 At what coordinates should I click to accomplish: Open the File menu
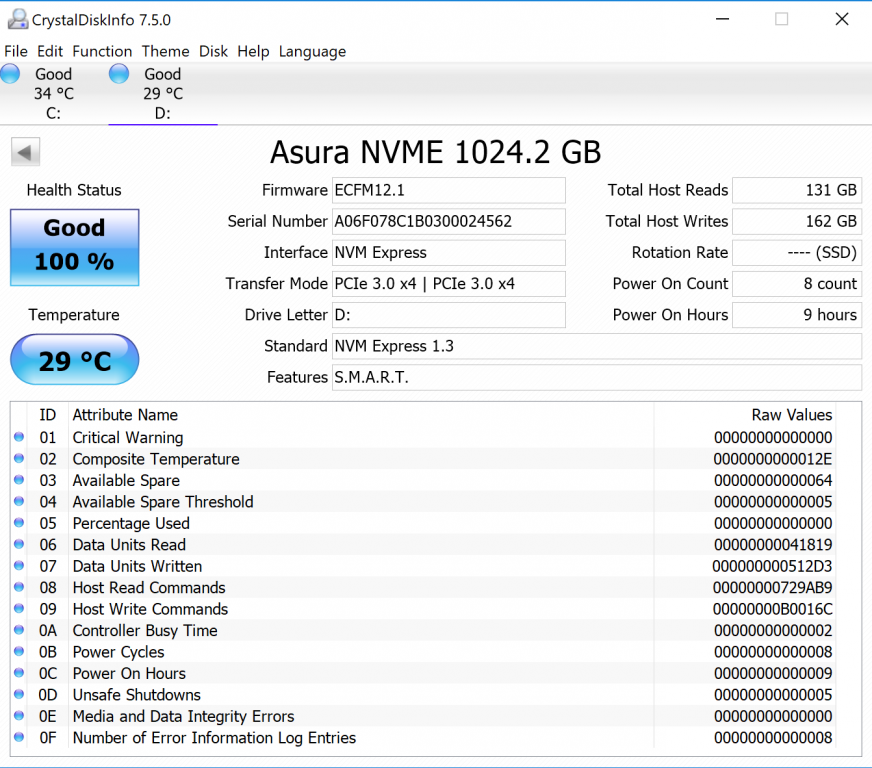tap(16, 51)
